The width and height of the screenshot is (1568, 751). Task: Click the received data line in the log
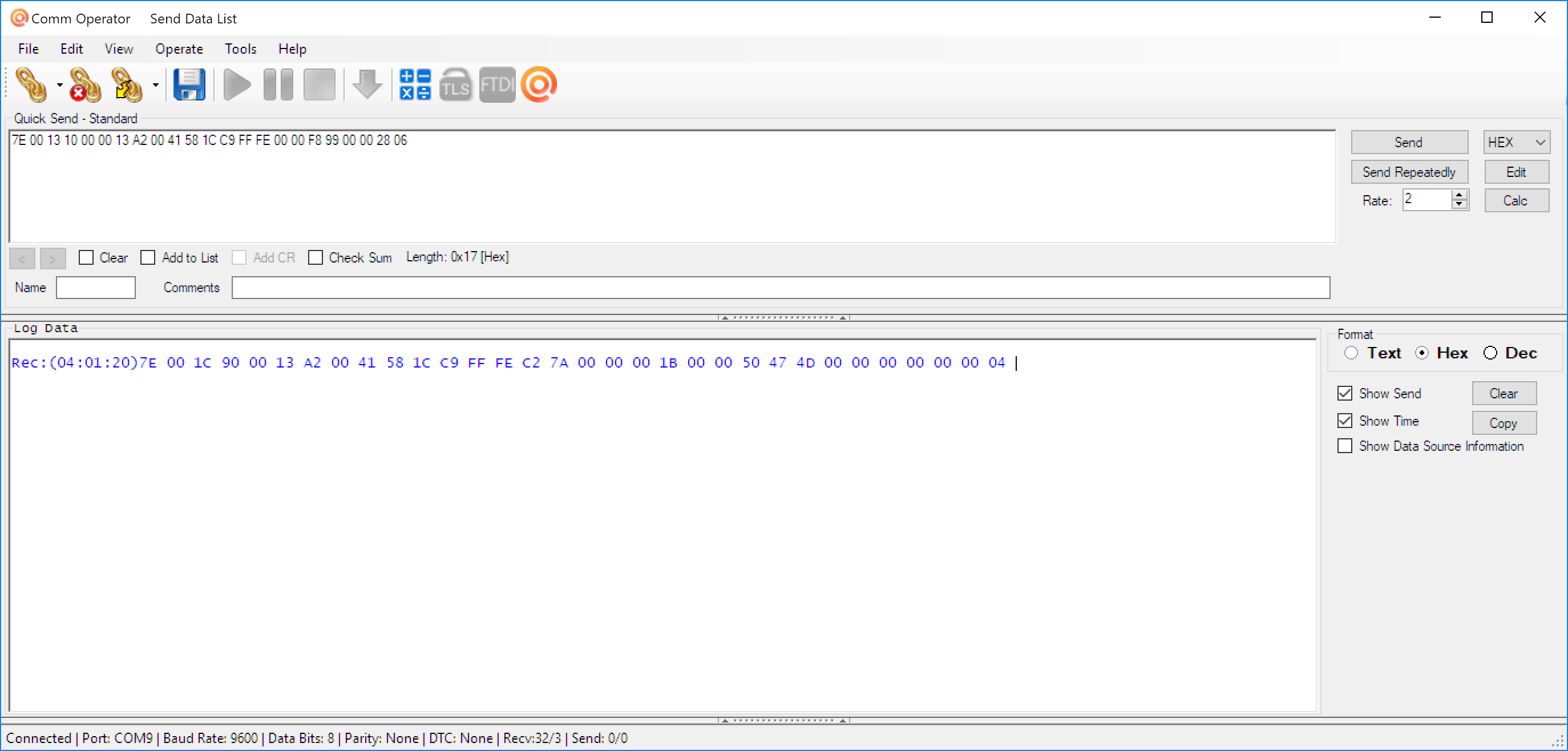point(509,363)
